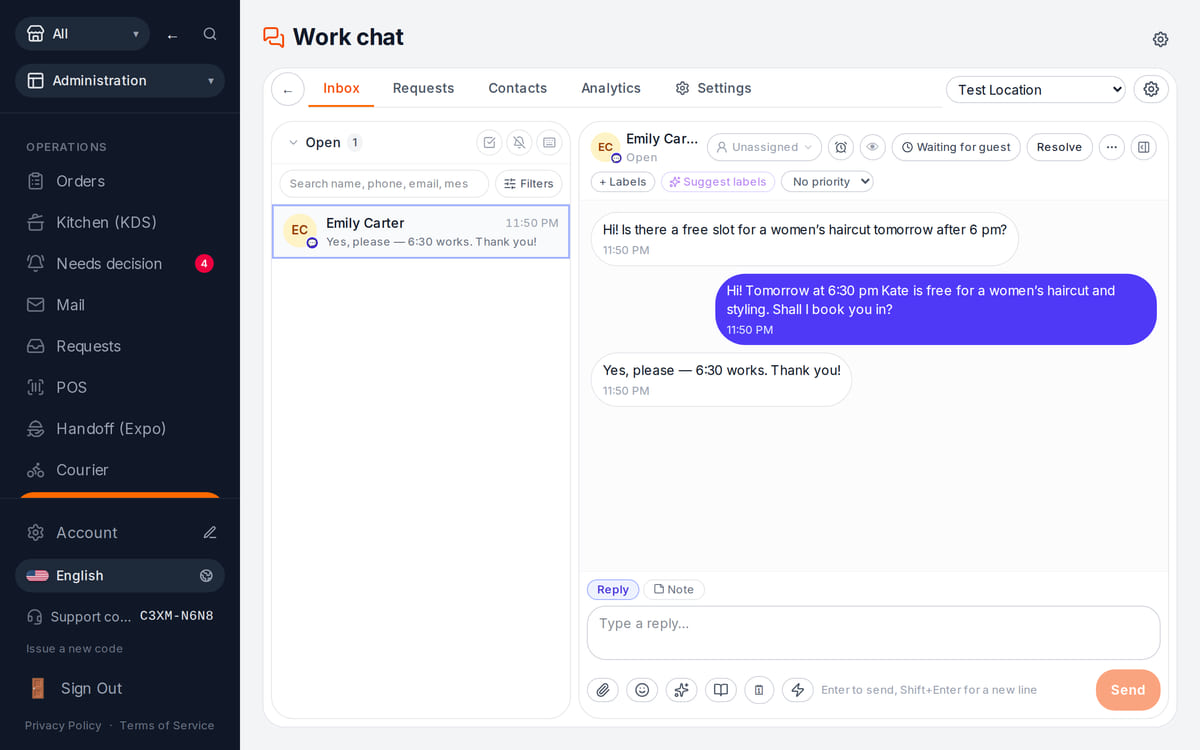Viewport: 1200px width, 750px height.
Task: Click the Type a reply text box
Action: (874, 633)
